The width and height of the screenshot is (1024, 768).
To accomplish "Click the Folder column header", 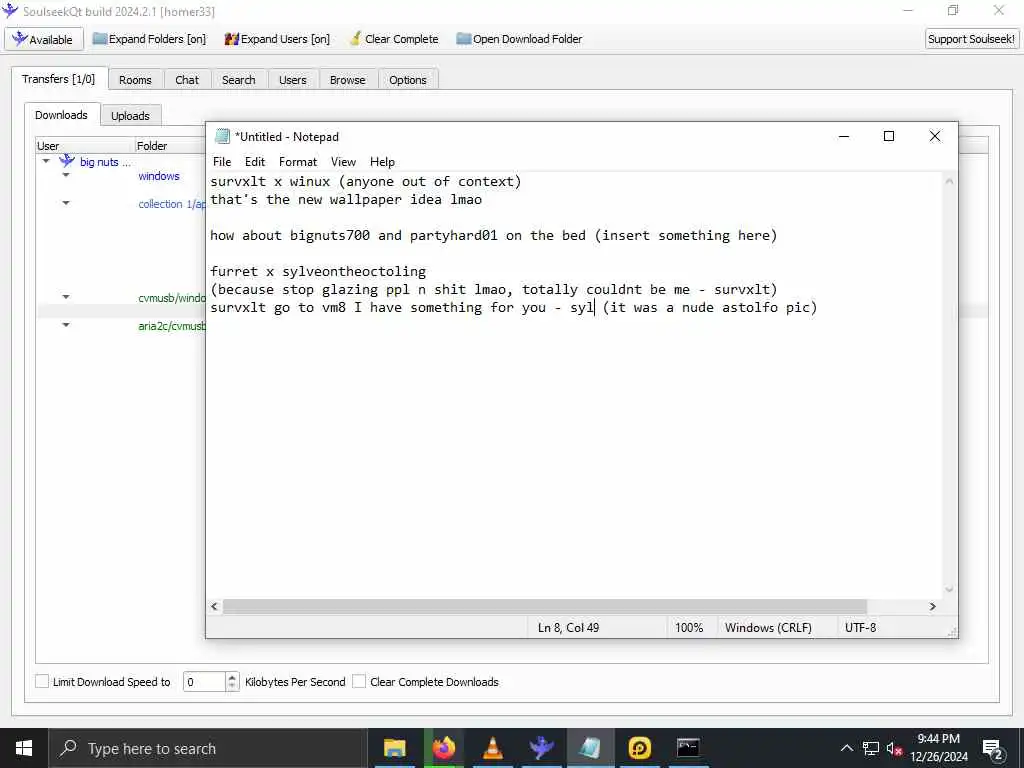I will point(170,146).
